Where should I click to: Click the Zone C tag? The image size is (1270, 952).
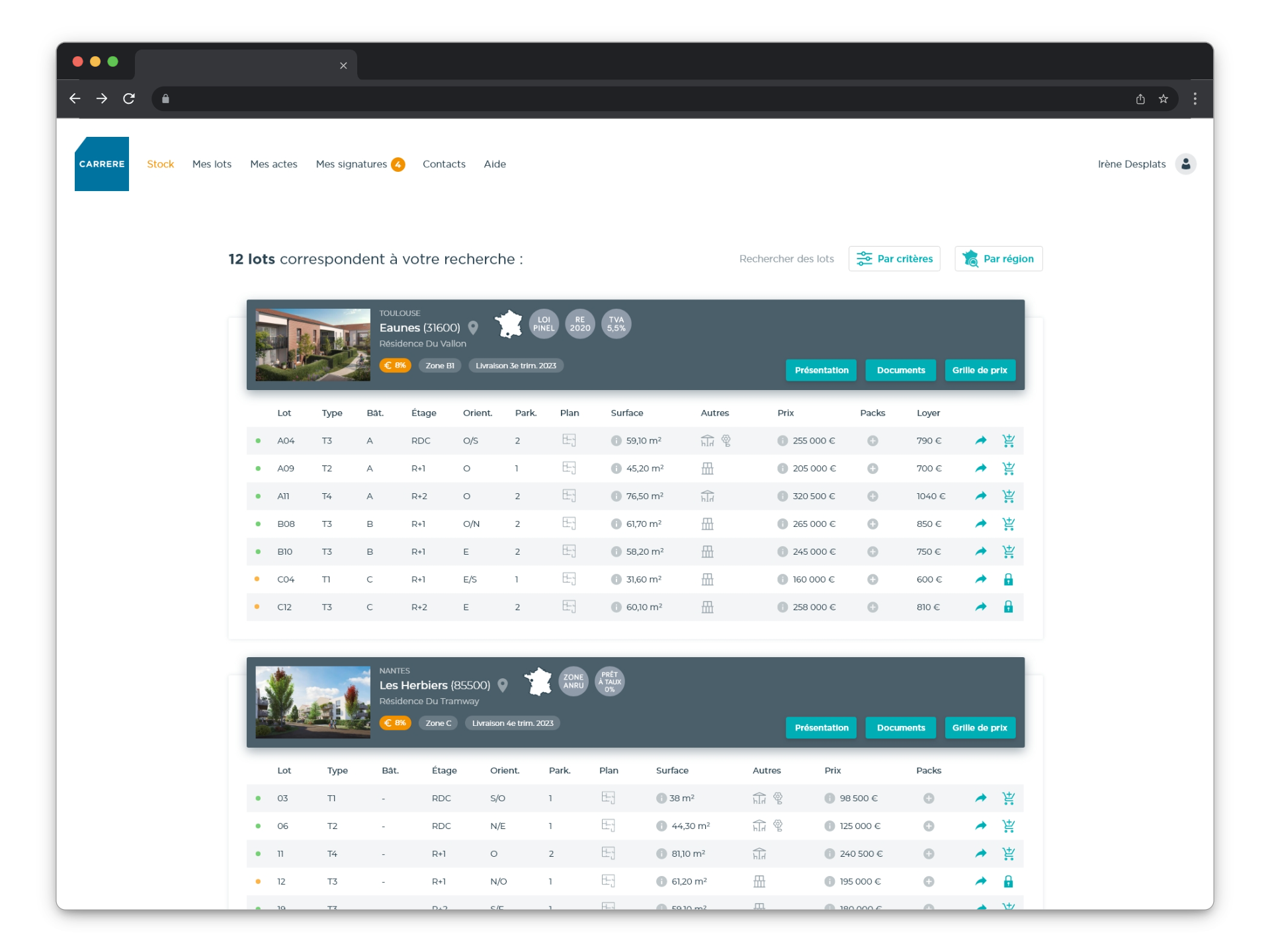tap(438, 723)
